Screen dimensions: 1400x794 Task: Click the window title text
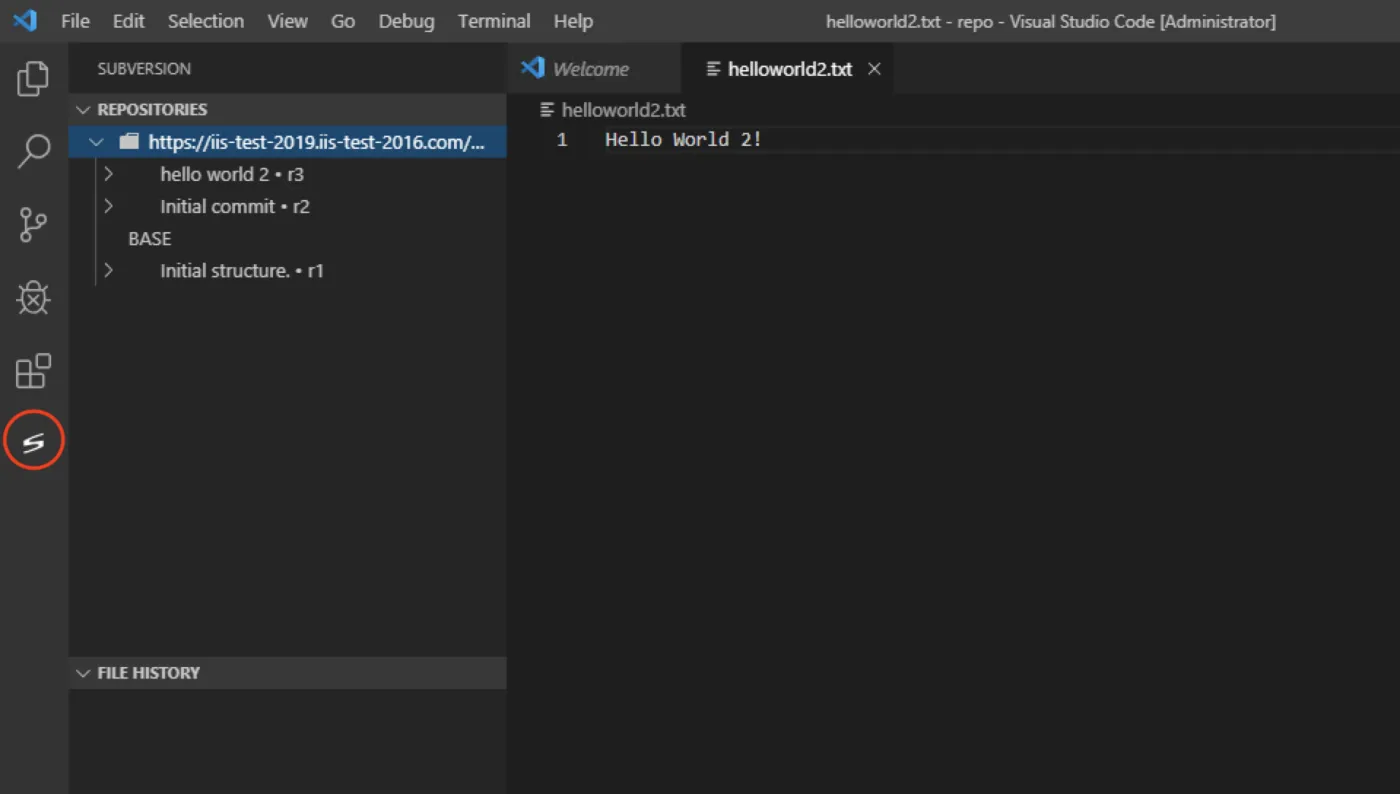point(1051,21)
